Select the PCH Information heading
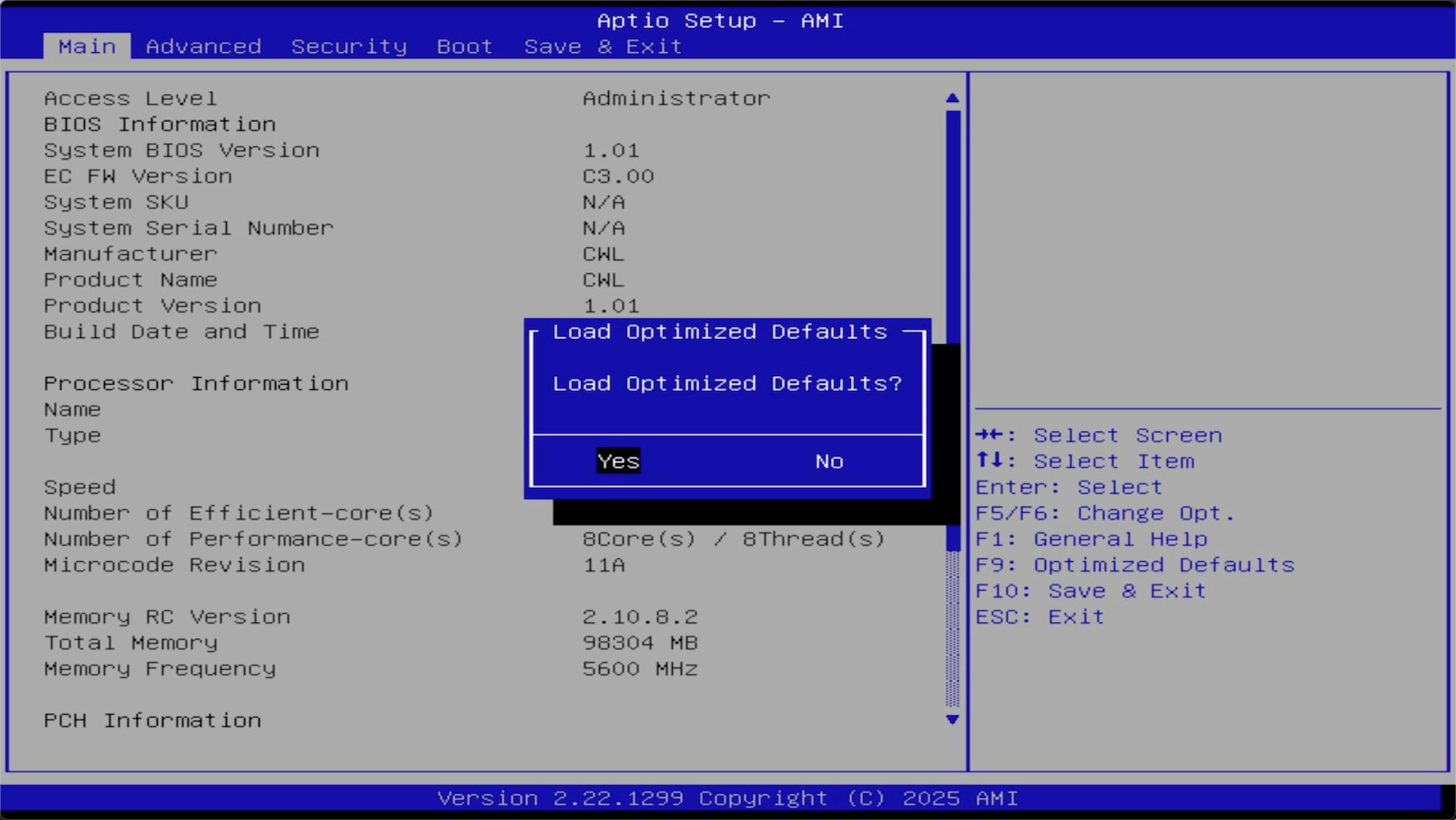 click(x=152, y=721)
